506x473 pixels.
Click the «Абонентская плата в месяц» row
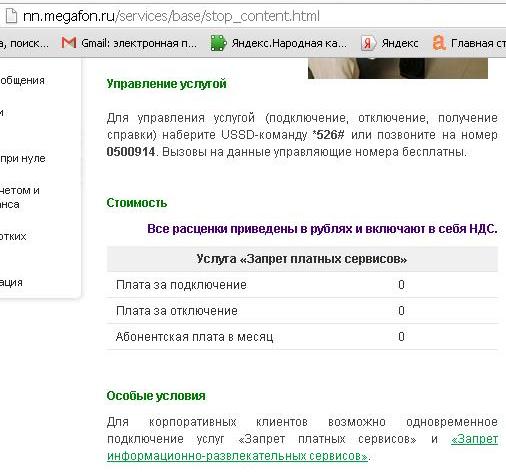click(x=302, y=337)
